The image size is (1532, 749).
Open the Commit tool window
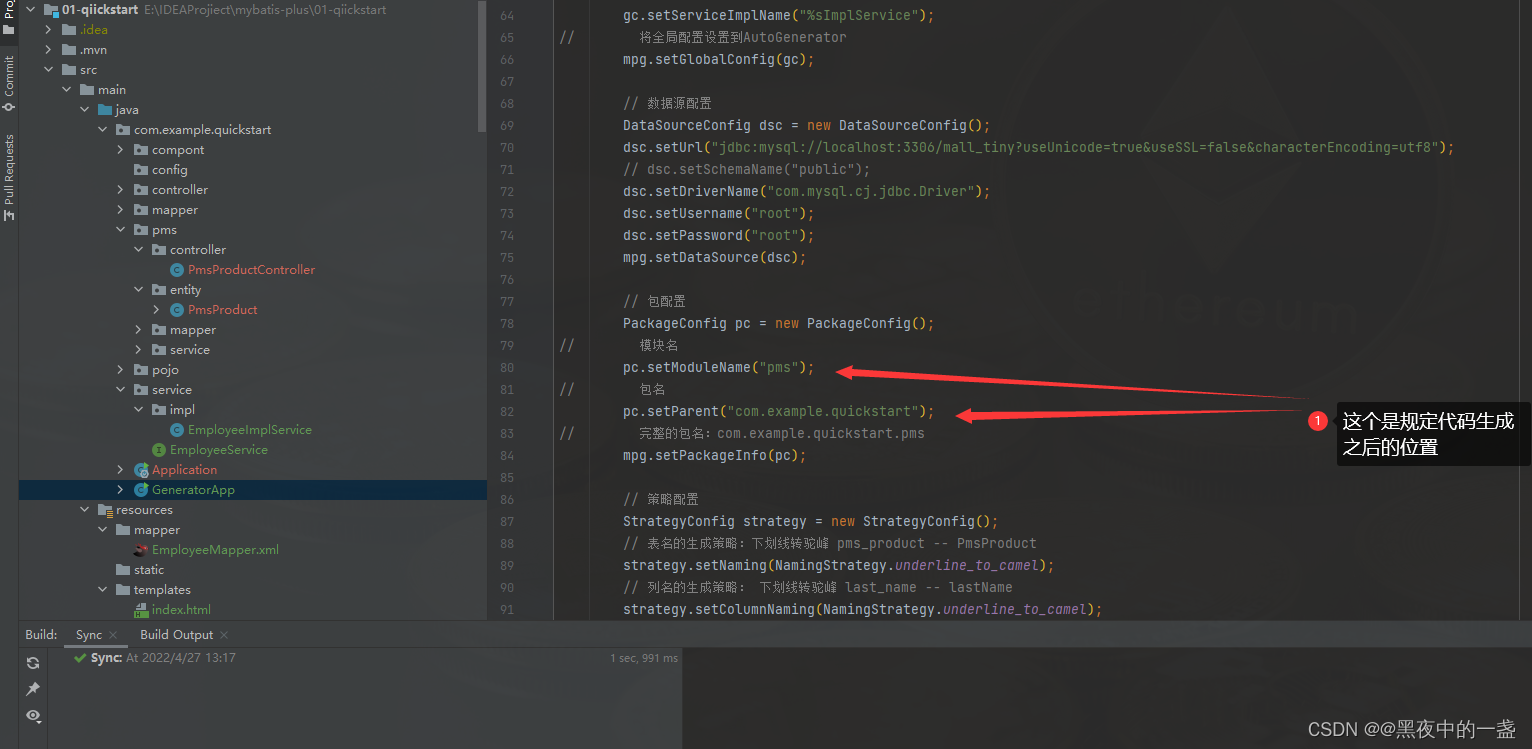click(x=9, y=83)
